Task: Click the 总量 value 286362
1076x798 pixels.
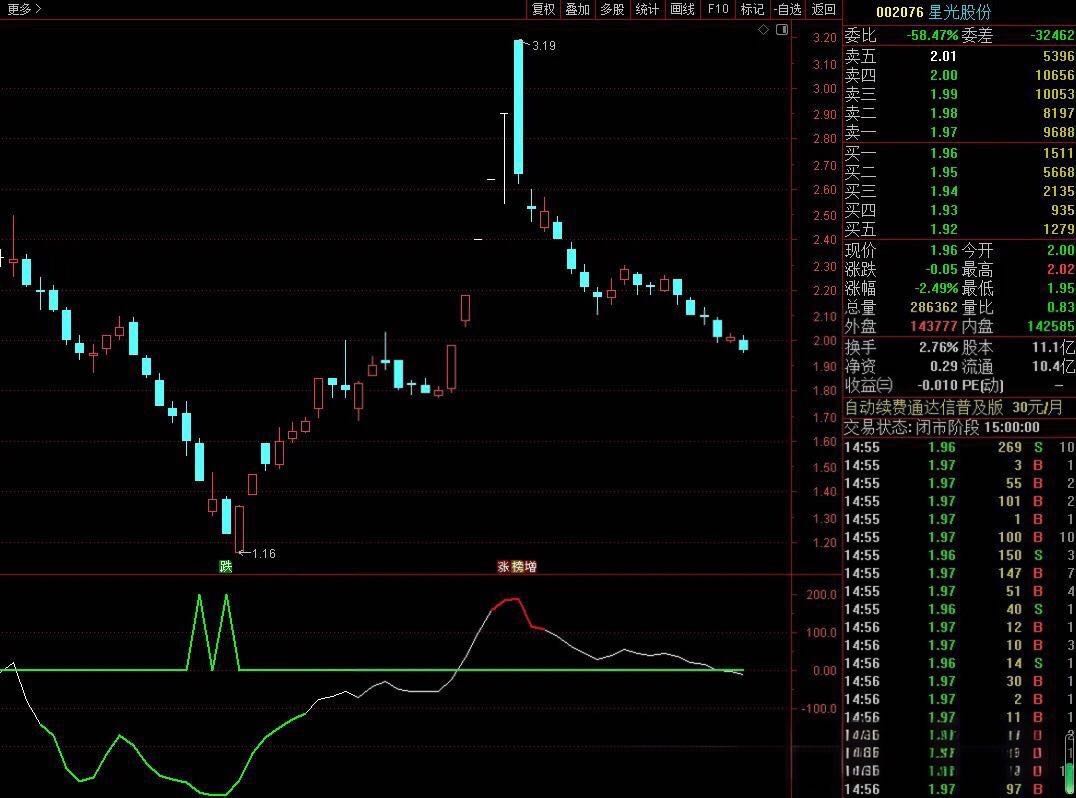Action: click(x=933, y=307)
